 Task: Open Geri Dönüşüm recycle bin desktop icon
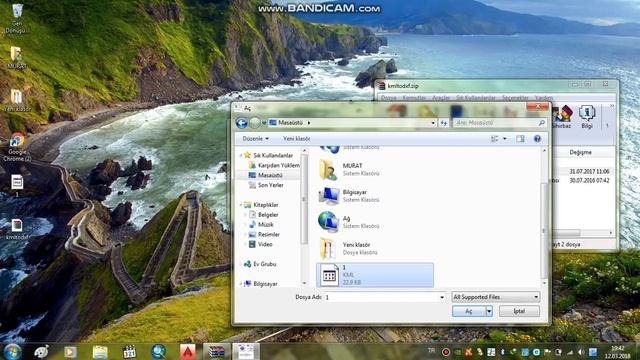click(x=16, y=18)
